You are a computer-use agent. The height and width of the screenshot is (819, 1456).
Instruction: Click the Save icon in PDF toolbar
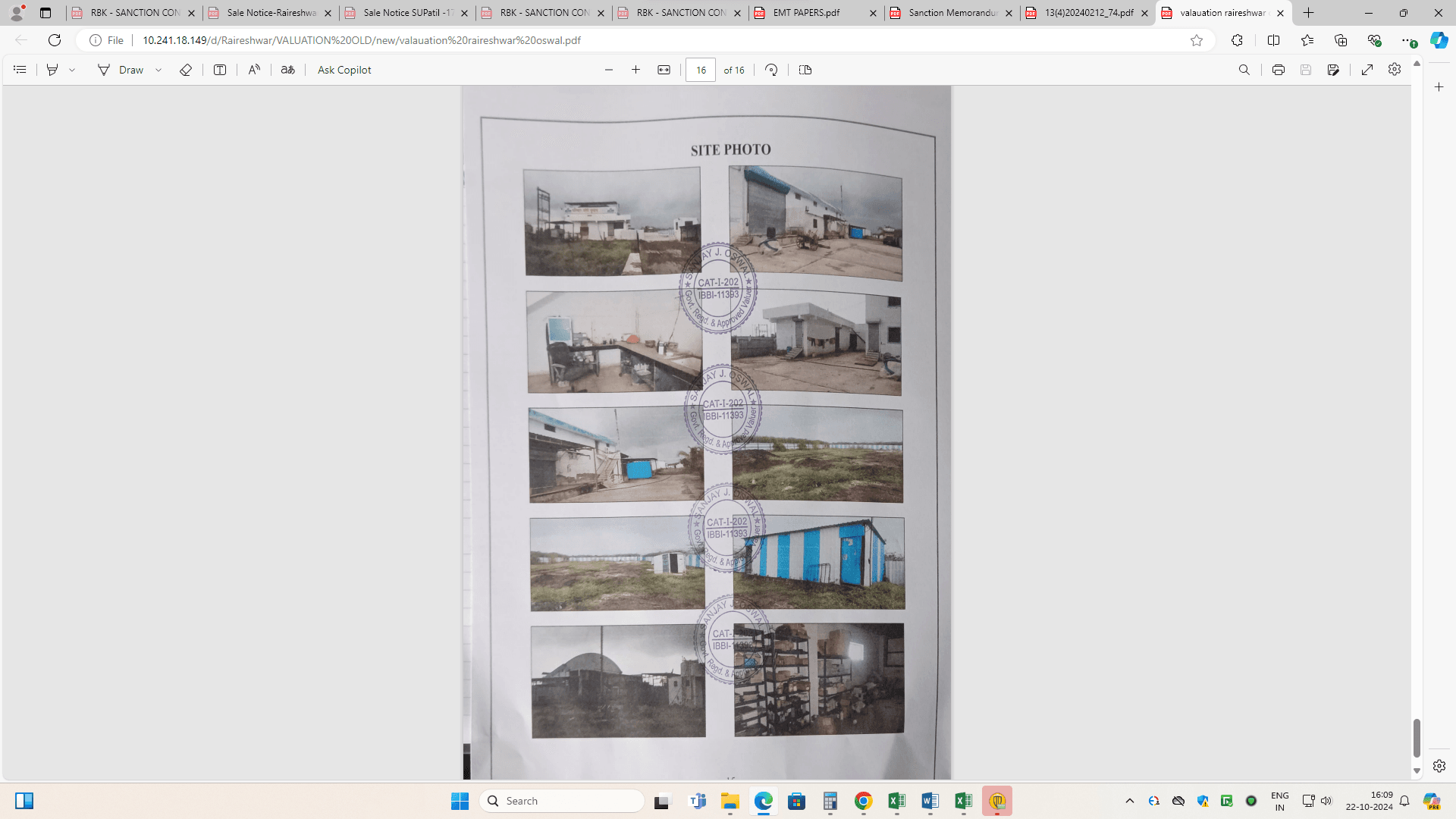(x=1306, y=70)
